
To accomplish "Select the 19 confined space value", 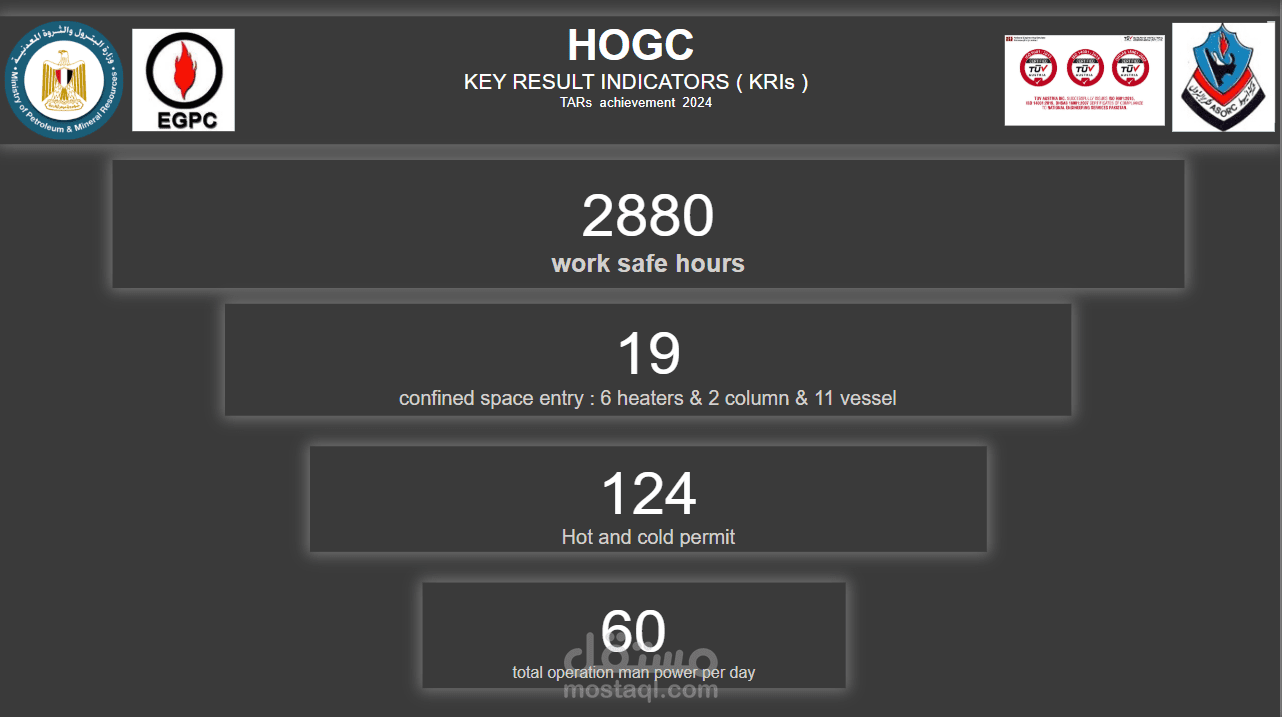I will click(x=648, y=354).
